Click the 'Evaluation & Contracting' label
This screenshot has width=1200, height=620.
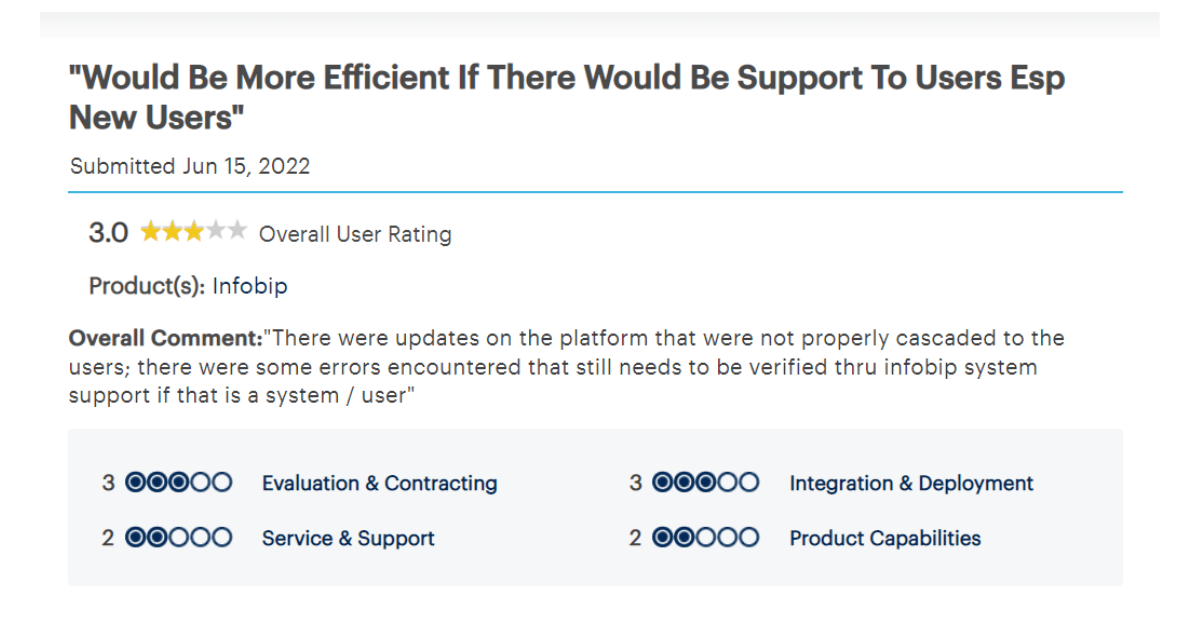pyautogui.click(x=379, y=483)
